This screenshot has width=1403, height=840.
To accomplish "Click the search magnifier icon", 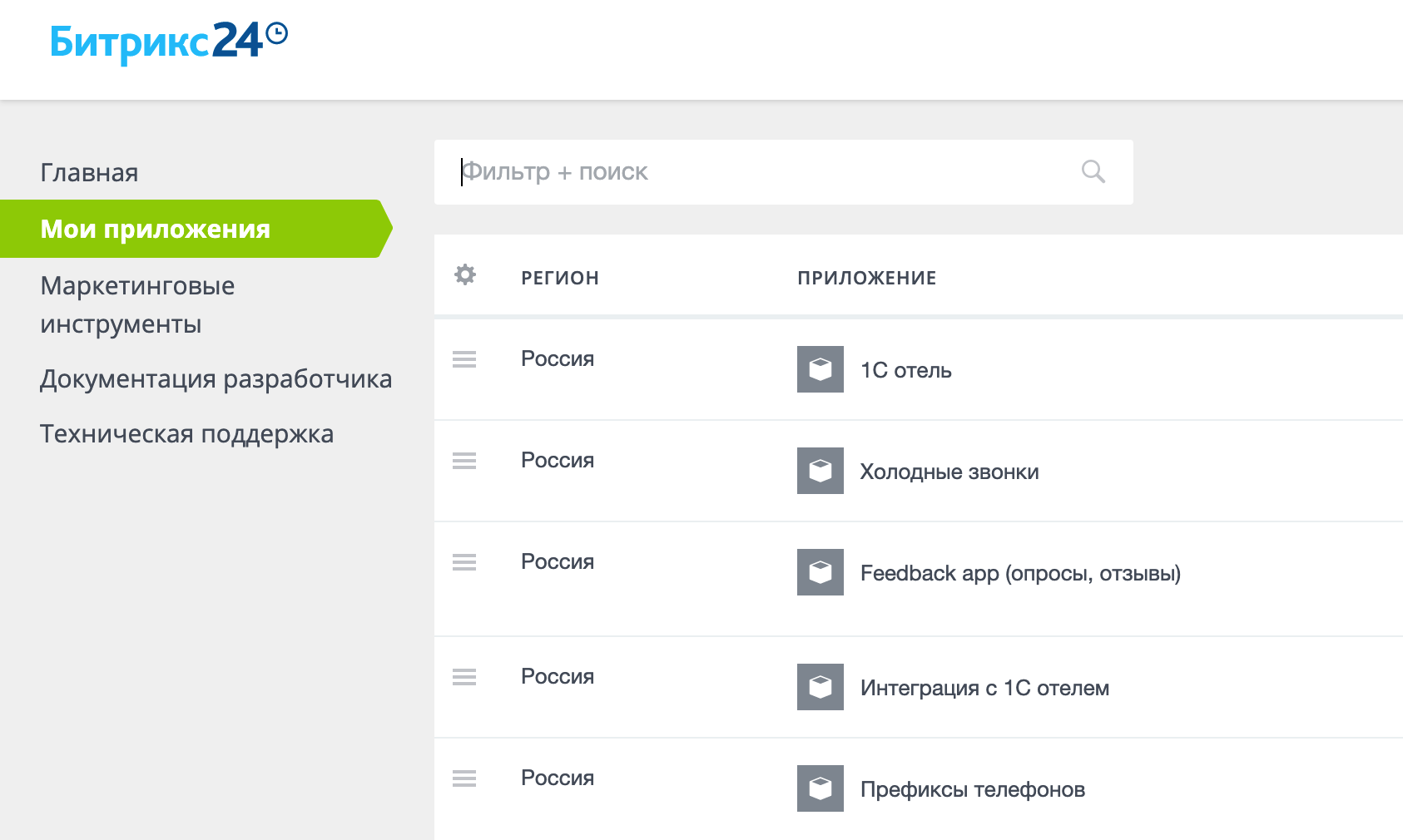I will 1093,171.
